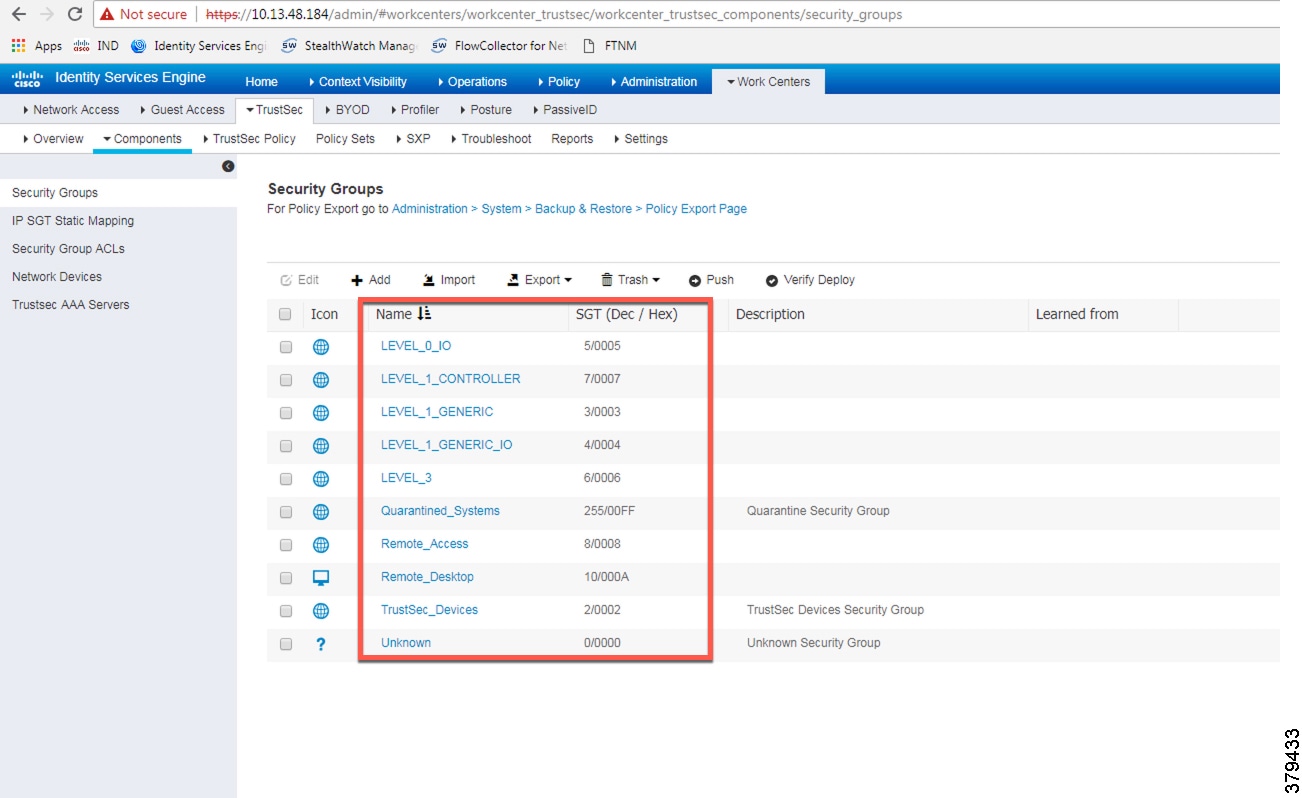The height and width of the screenshot is (798, 1302).
Task: Check the LEVEL_0_IO row checkbox
Action: [x=286, y=347]
